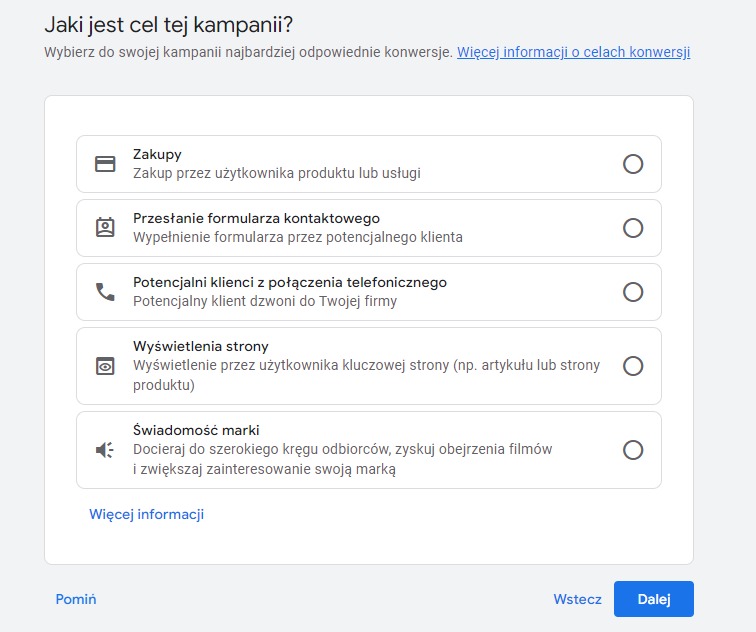
Task: Click the eye page view icon
Action: pyautogui.click(x=105, y=366)
